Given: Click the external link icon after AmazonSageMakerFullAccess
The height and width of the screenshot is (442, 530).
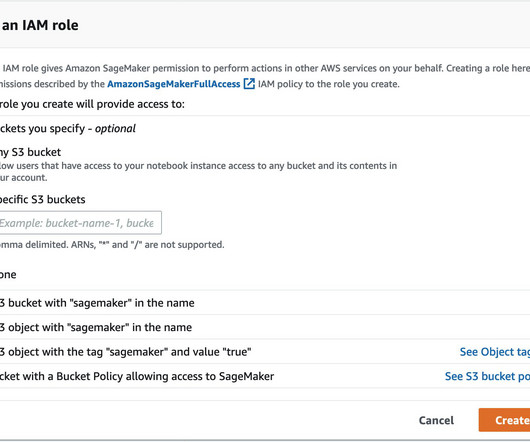Looking at the screenshot, I should click(x=249, y=83).
